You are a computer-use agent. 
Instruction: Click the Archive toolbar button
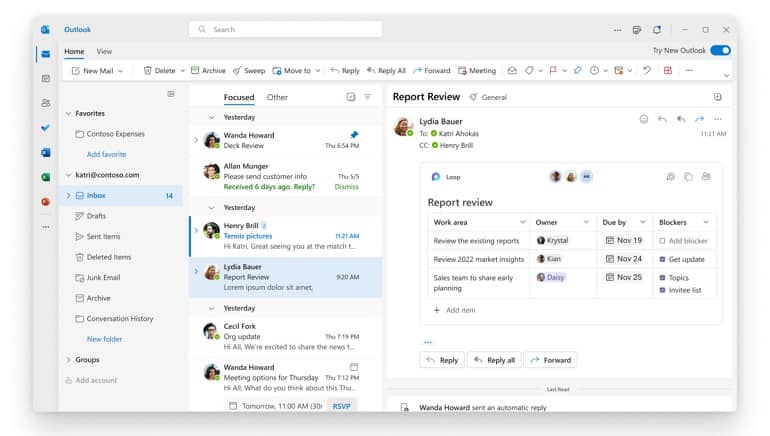coord(208,71)
